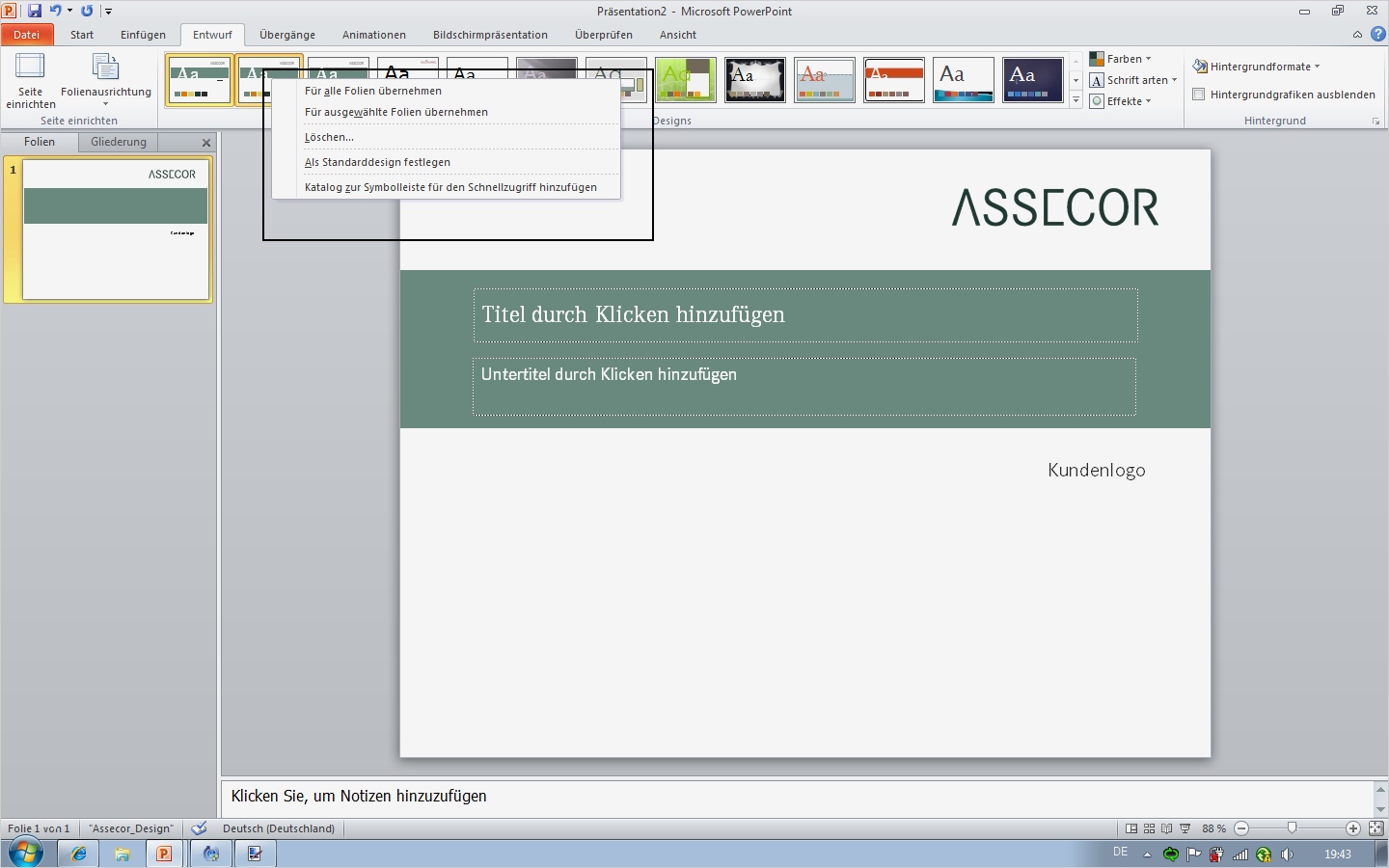Screen dimensions: 1389x868
Task: Expand the undo history dropdown arrow
Action: [x=69, y=11]
